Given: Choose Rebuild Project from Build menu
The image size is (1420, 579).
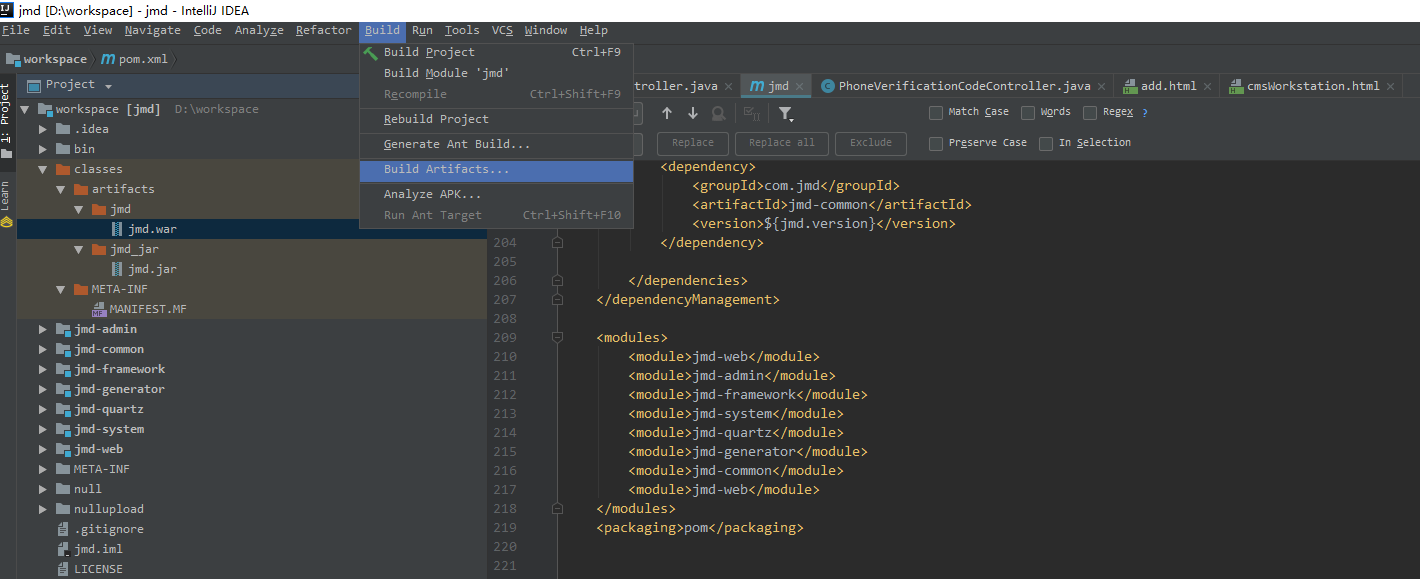Looking at the screenshot, I should click(496, 119).
